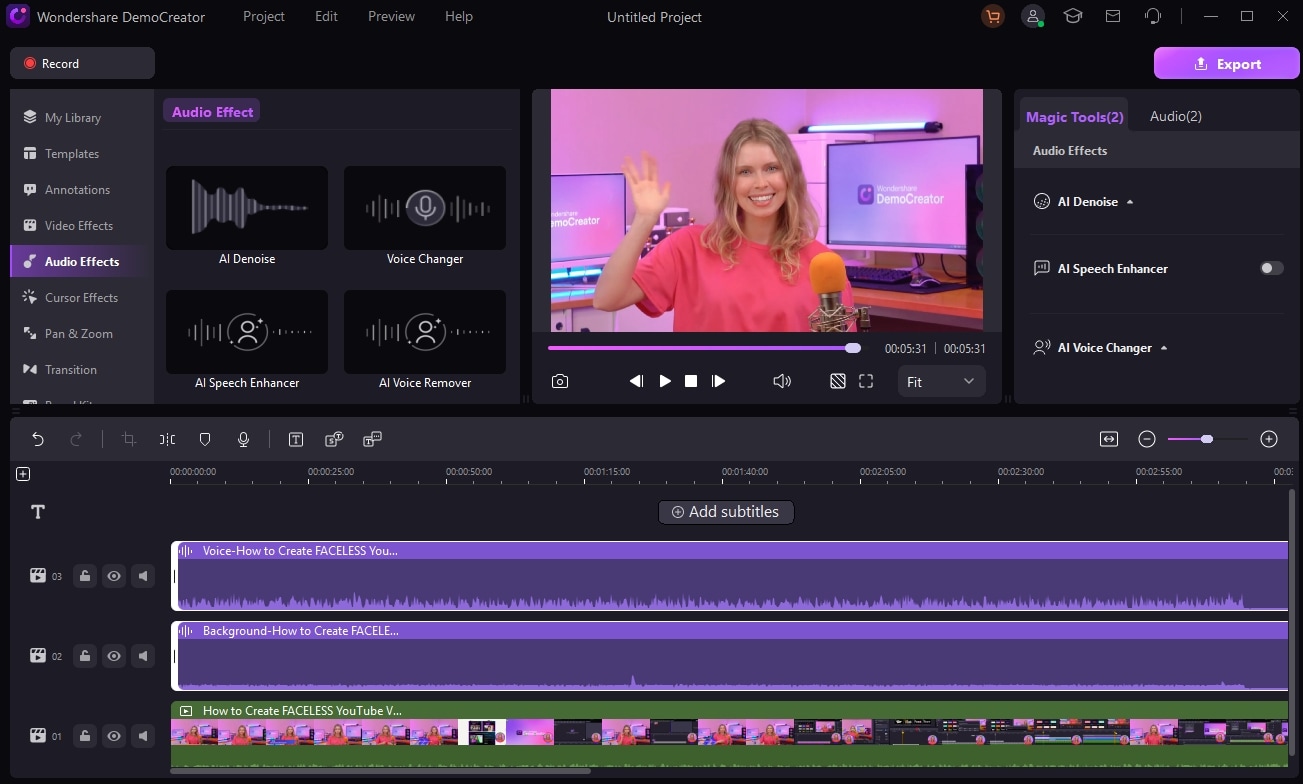Lock track 03

(85, 575)
